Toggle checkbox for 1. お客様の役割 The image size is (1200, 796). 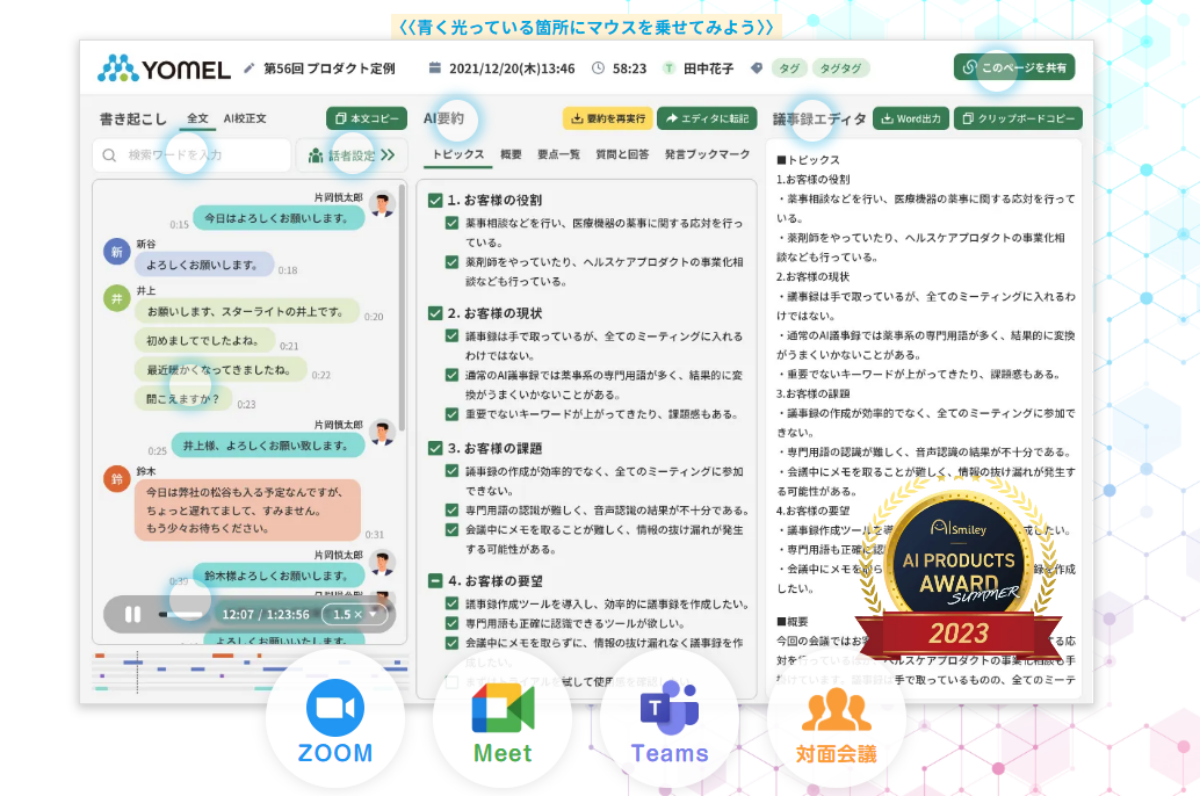435,200
